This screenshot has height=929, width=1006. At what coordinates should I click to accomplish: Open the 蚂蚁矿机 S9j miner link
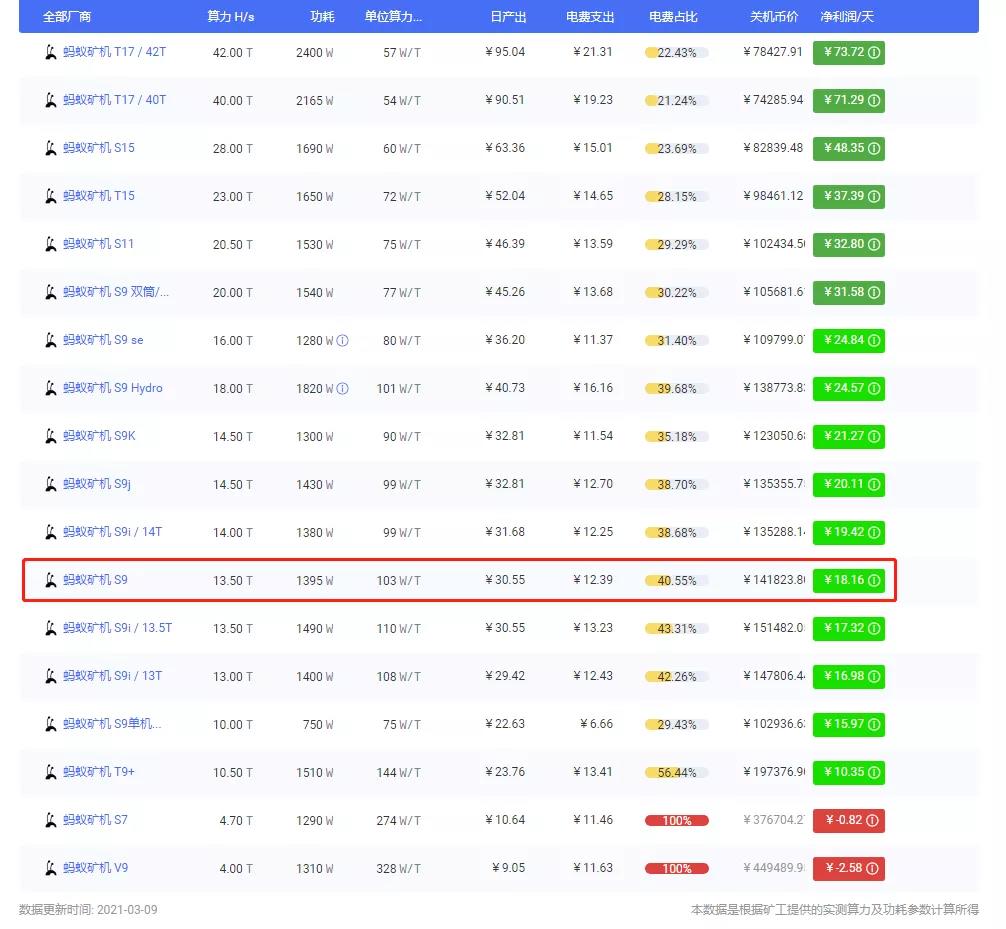pos(97,484)
